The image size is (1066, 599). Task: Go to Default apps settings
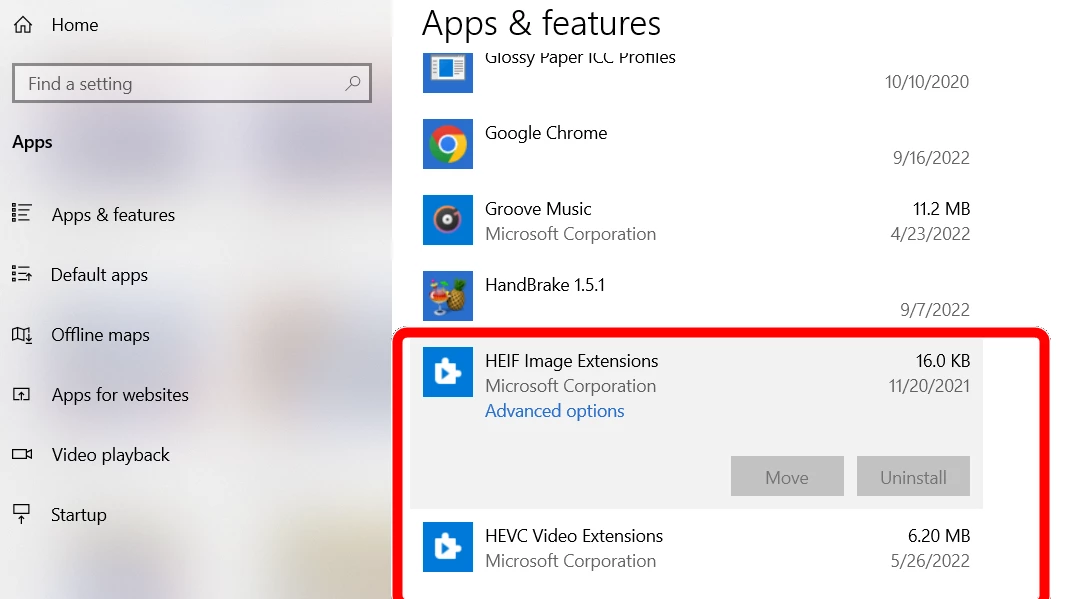[x=99, y=275]
